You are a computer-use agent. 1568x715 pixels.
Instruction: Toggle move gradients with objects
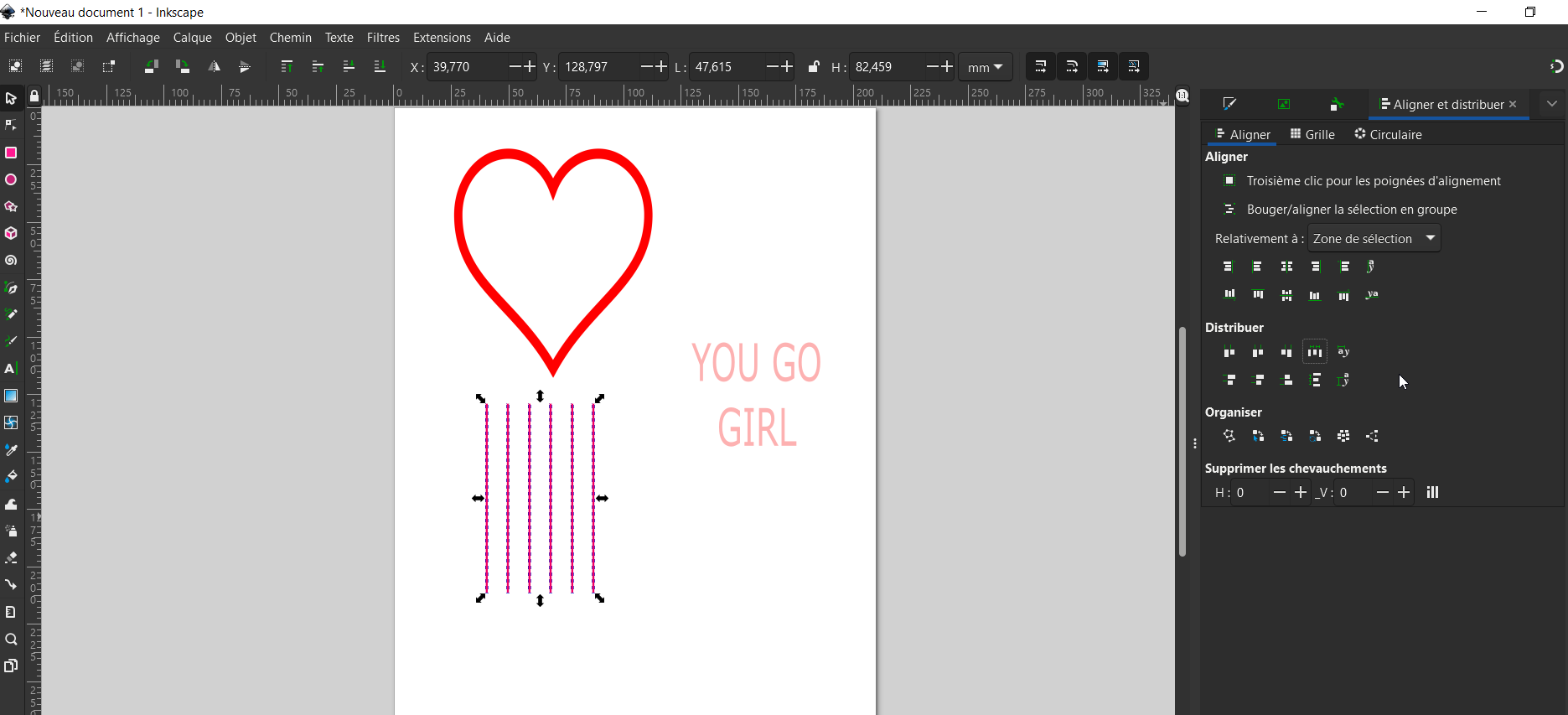coord(1102,66)
